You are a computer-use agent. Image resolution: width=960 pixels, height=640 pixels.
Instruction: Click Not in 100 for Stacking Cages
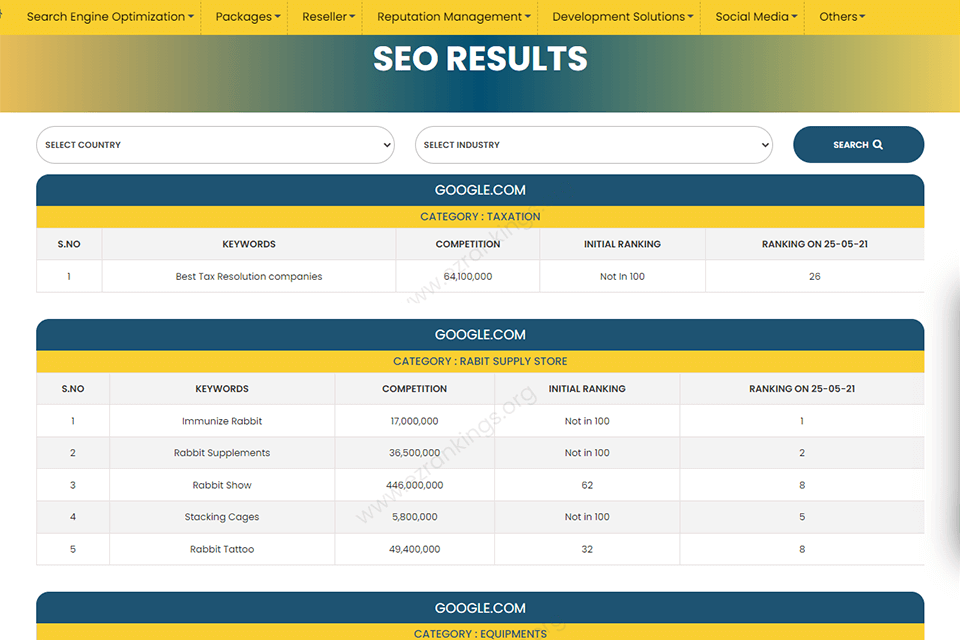pyautogui.click(x=587, y=517)
